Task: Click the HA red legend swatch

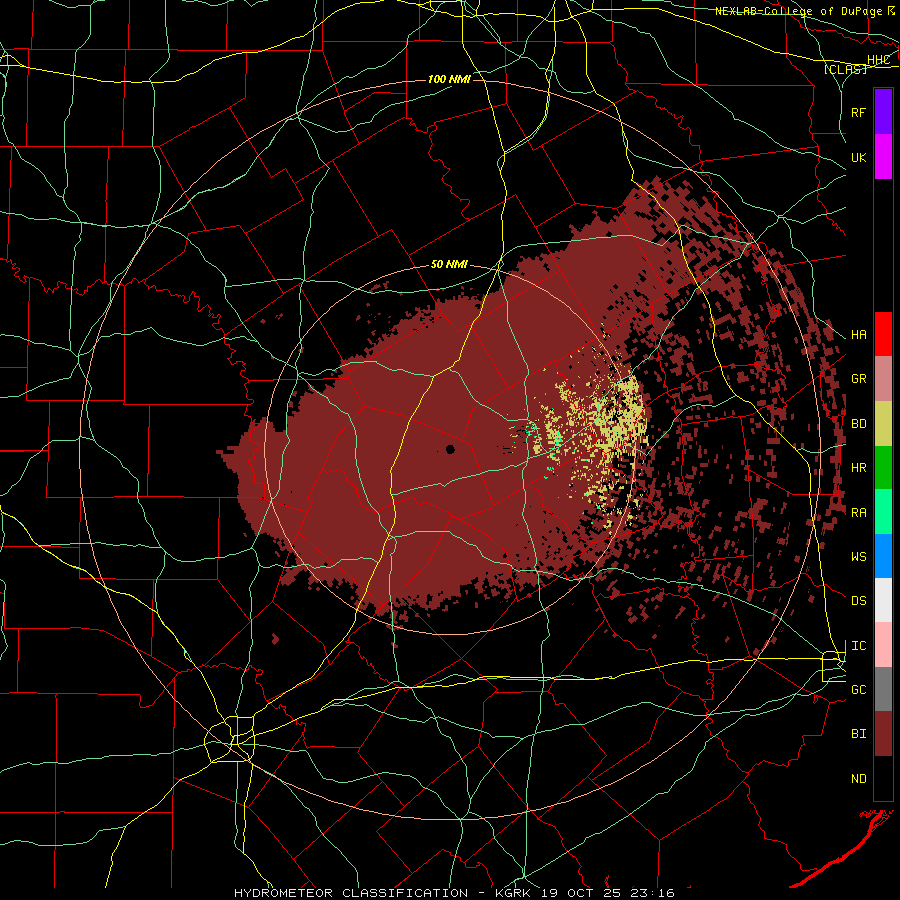Action: [x=883, y=334]
